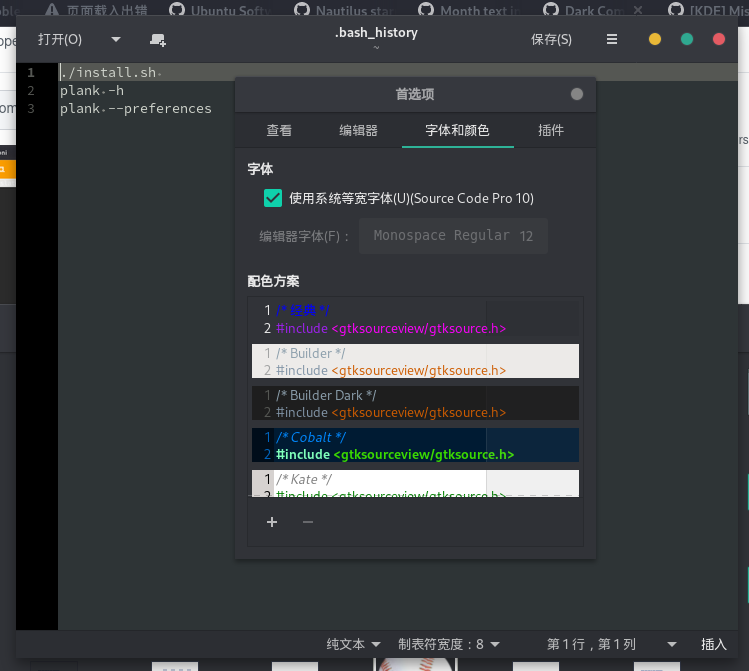Close the Dark Com browser tab
Viewport: 749px width, 671px height.
point(638,10)
